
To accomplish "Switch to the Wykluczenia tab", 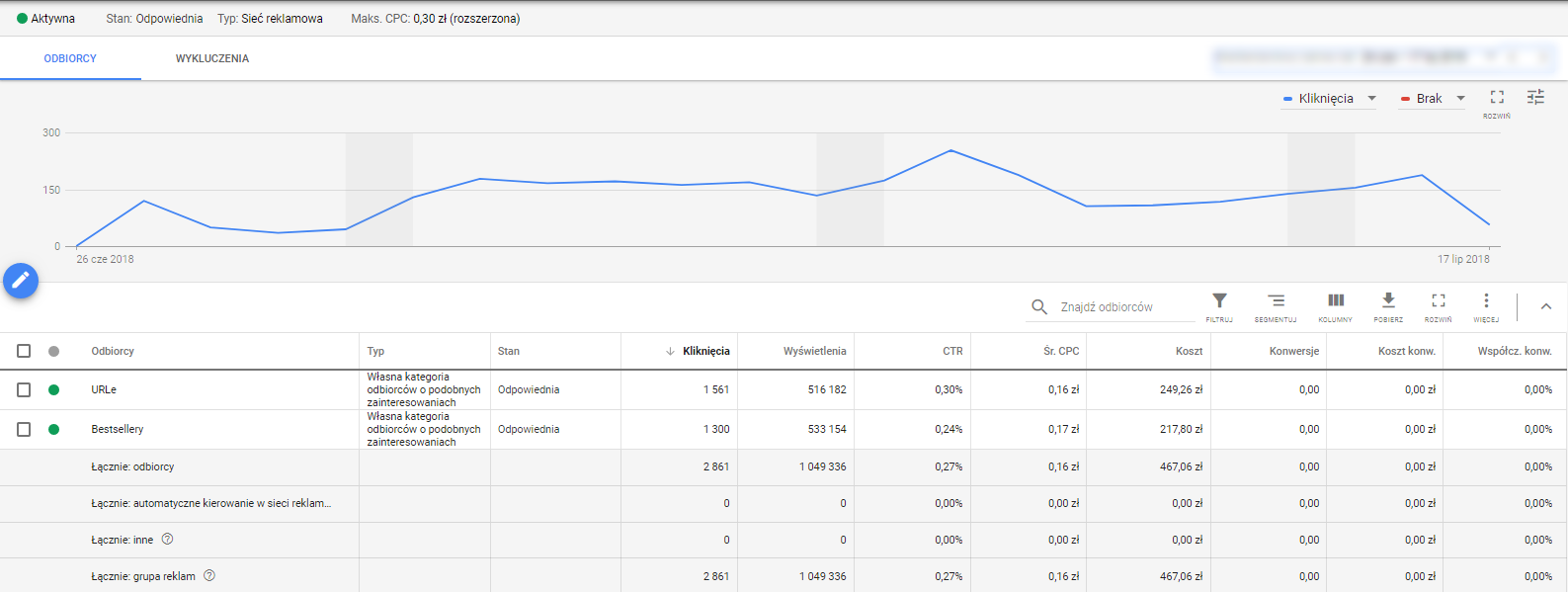I will (x=212, y=58).
